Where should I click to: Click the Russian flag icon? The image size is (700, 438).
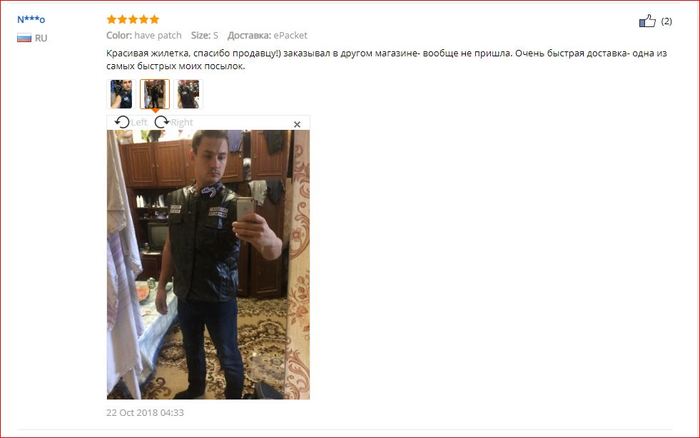pos(24,38)
